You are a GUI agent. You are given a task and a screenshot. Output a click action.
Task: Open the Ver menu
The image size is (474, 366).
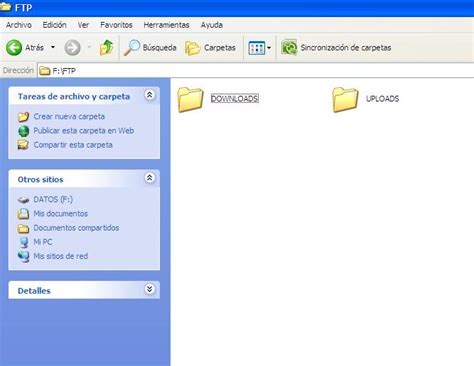tap(83, 25)
